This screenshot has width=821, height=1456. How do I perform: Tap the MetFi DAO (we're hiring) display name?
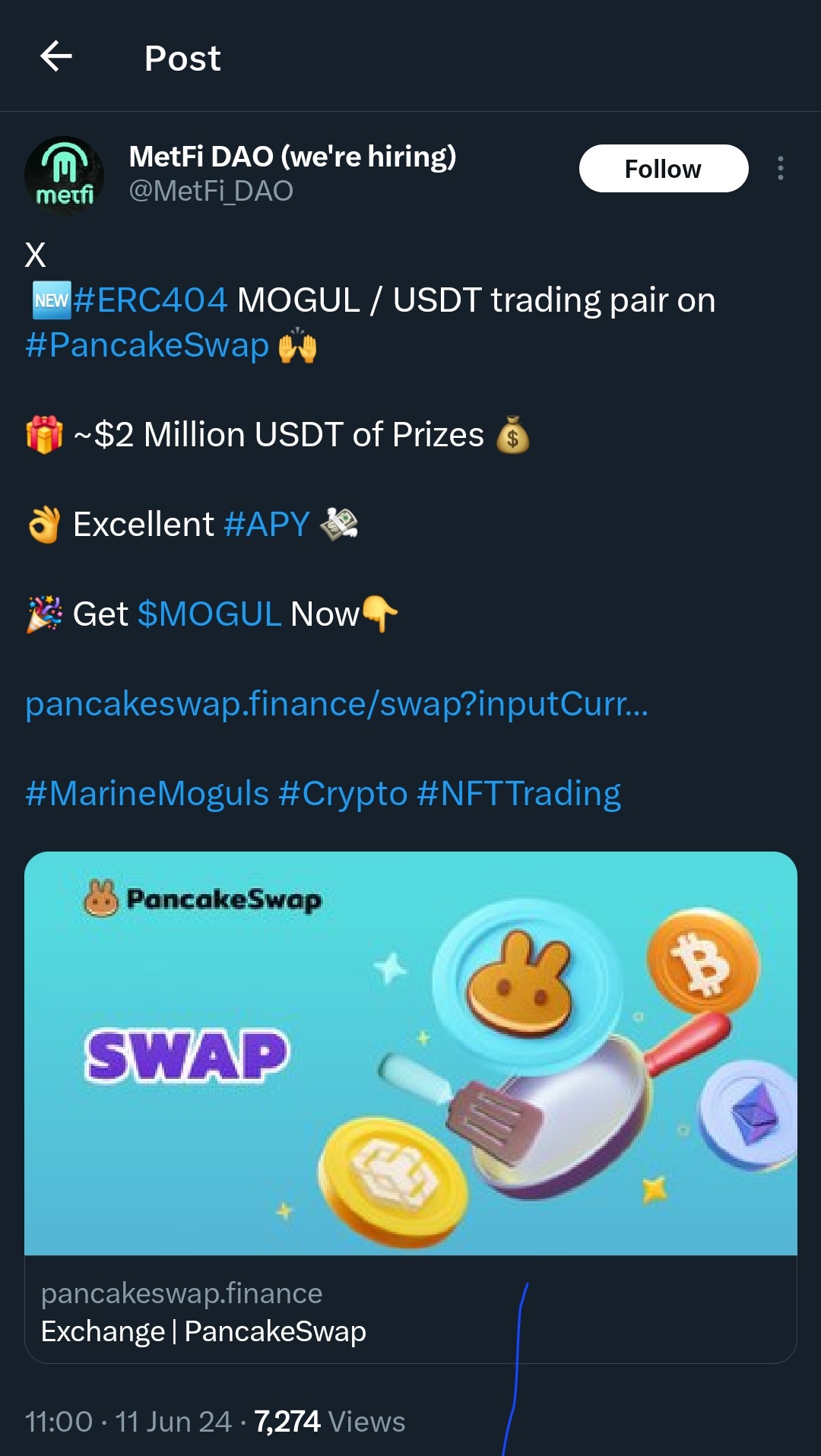point(293,157)
